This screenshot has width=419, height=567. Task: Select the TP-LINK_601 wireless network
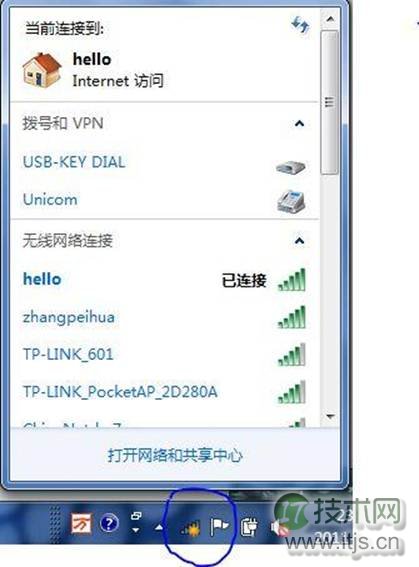tap(164, 354)
